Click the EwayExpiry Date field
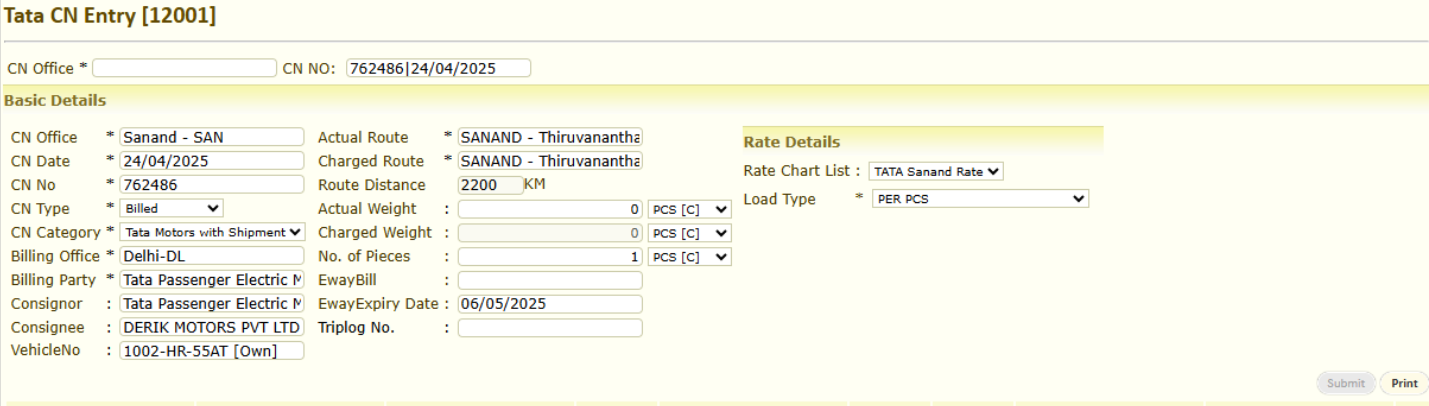The height and width of the screenshot is (406, 1429). 550,304
